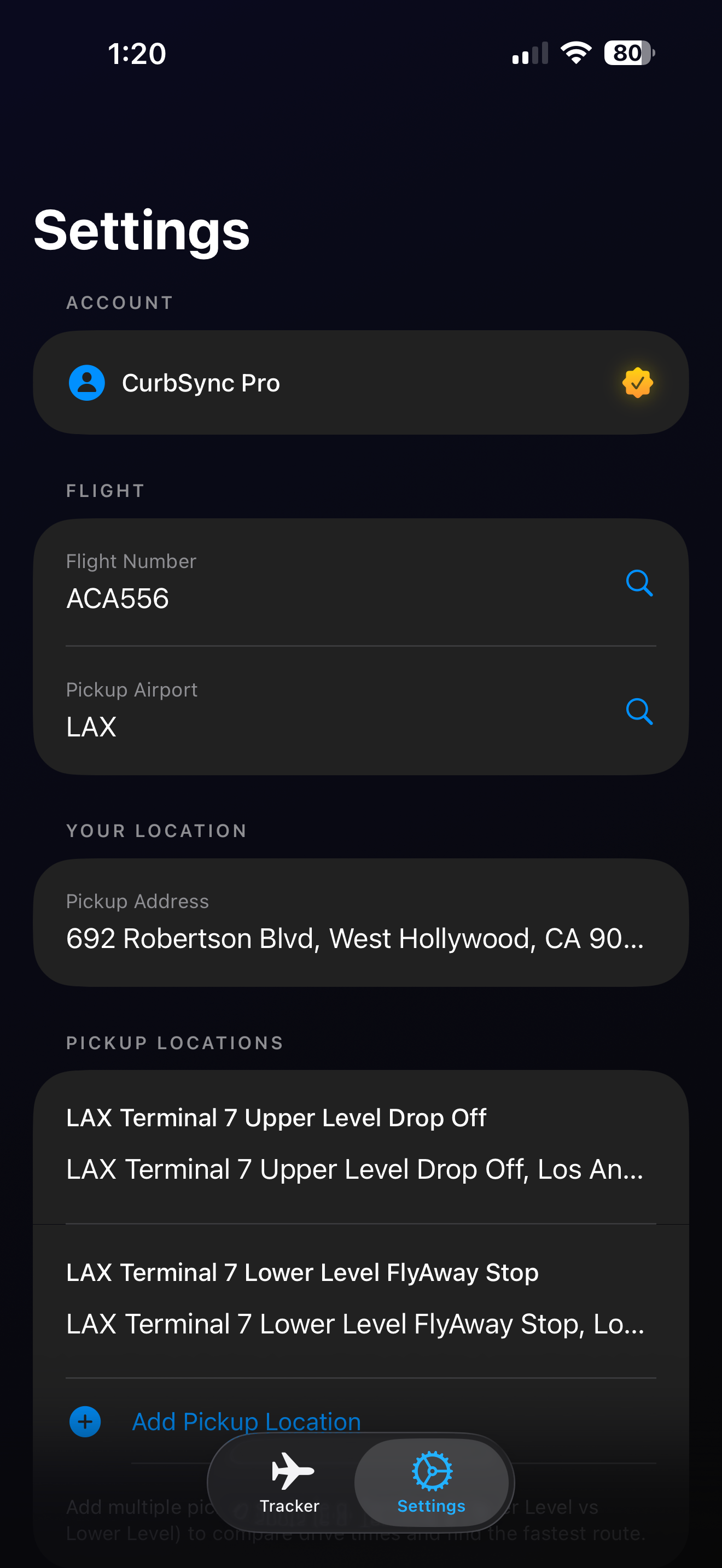Switch to the Tracker tab
Screen dimensions: 722x1568
coord(289,1483)
